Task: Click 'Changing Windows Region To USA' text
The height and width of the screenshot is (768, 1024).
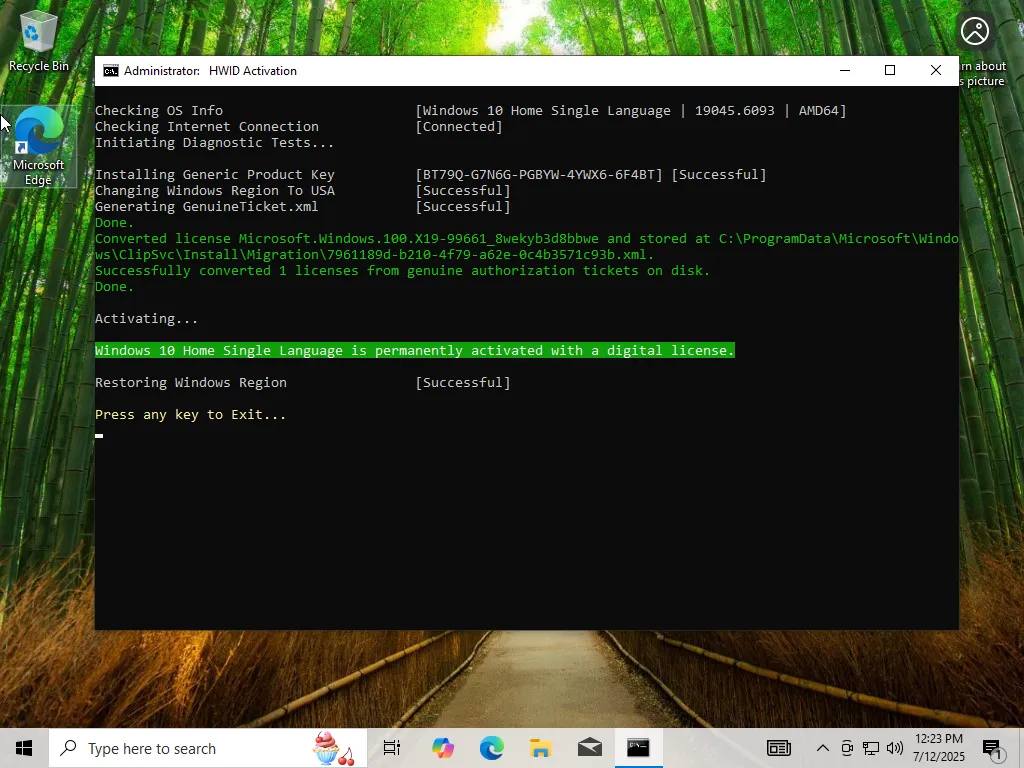Action: (215, 191)
